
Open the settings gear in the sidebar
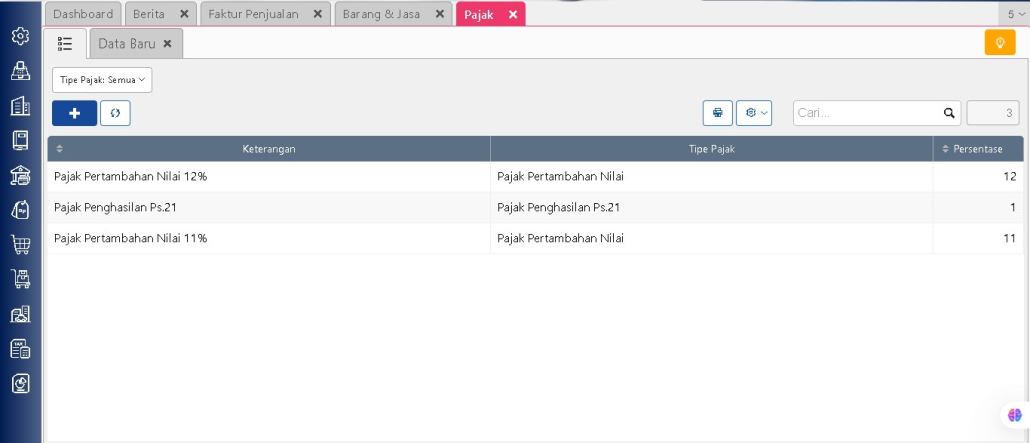(x=20, y=37)
